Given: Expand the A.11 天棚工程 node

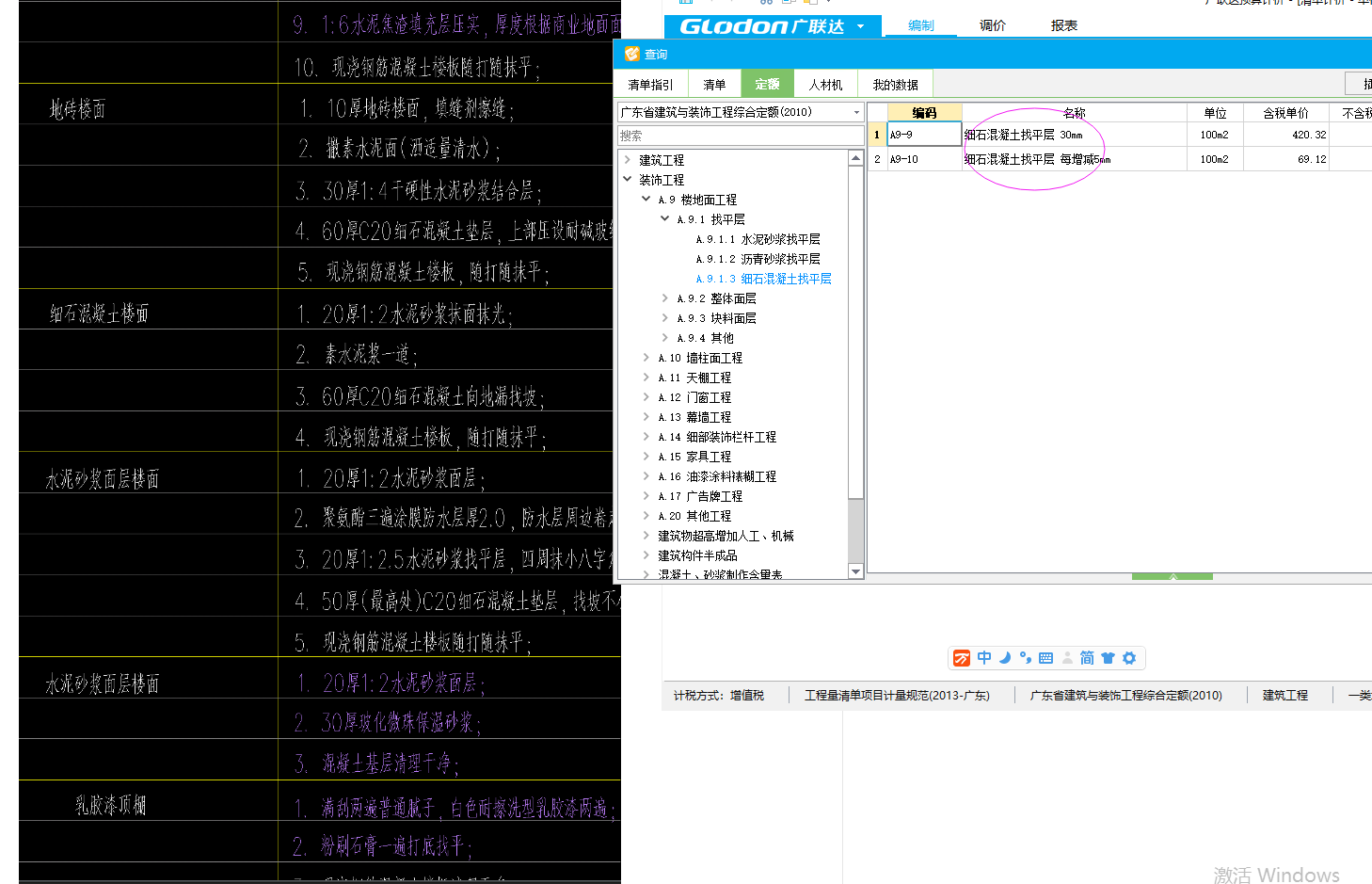Looking at the screenshot, I should (x=646, y=377).
